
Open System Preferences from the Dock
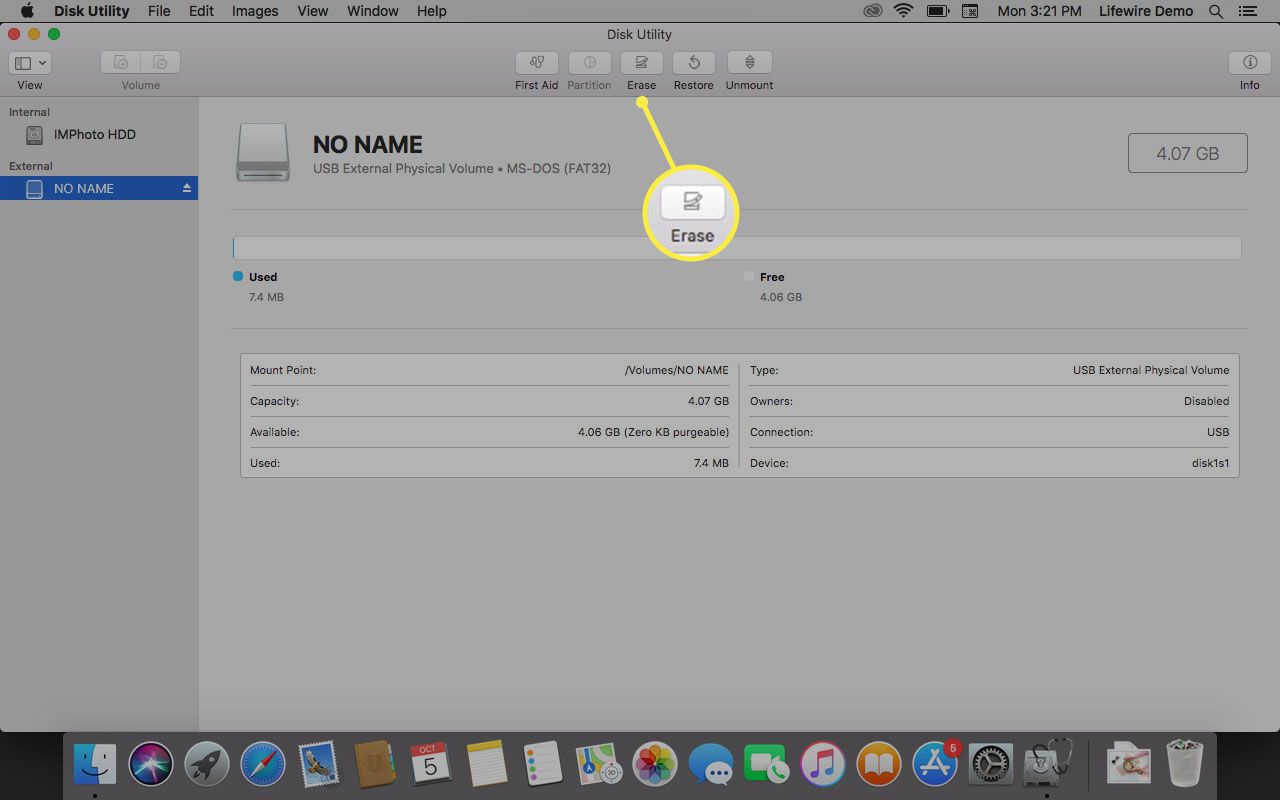pyautogui.click(x=991, y=765)
